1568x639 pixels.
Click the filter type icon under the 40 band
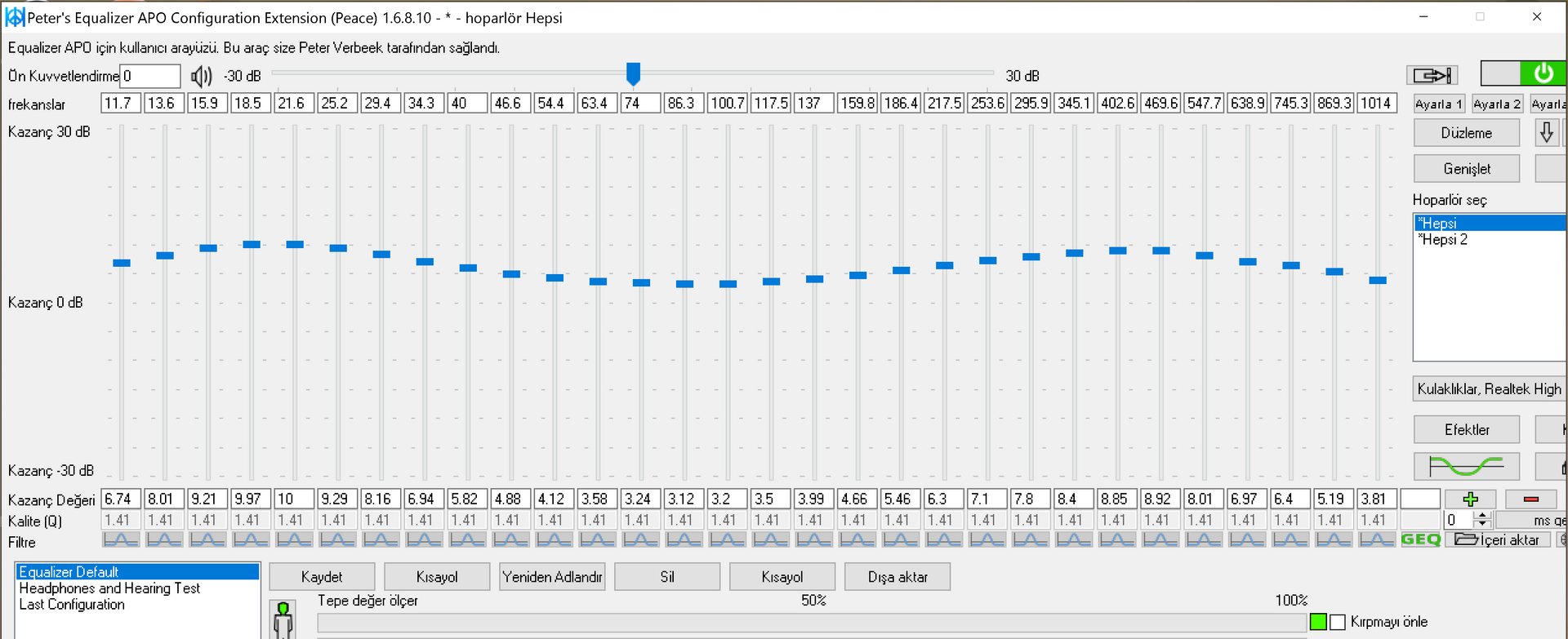tap(467, 539)
